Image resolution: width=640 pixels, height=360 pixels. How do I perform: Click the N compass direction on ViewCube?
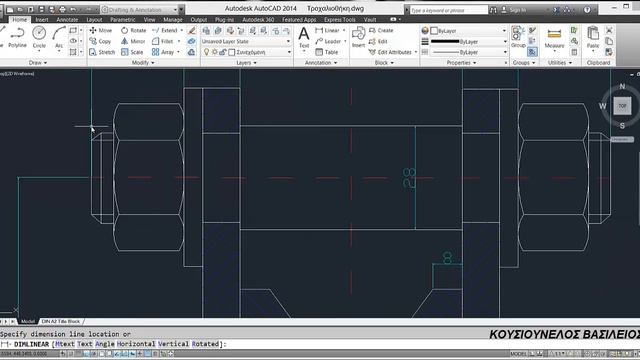click(622, 86)
